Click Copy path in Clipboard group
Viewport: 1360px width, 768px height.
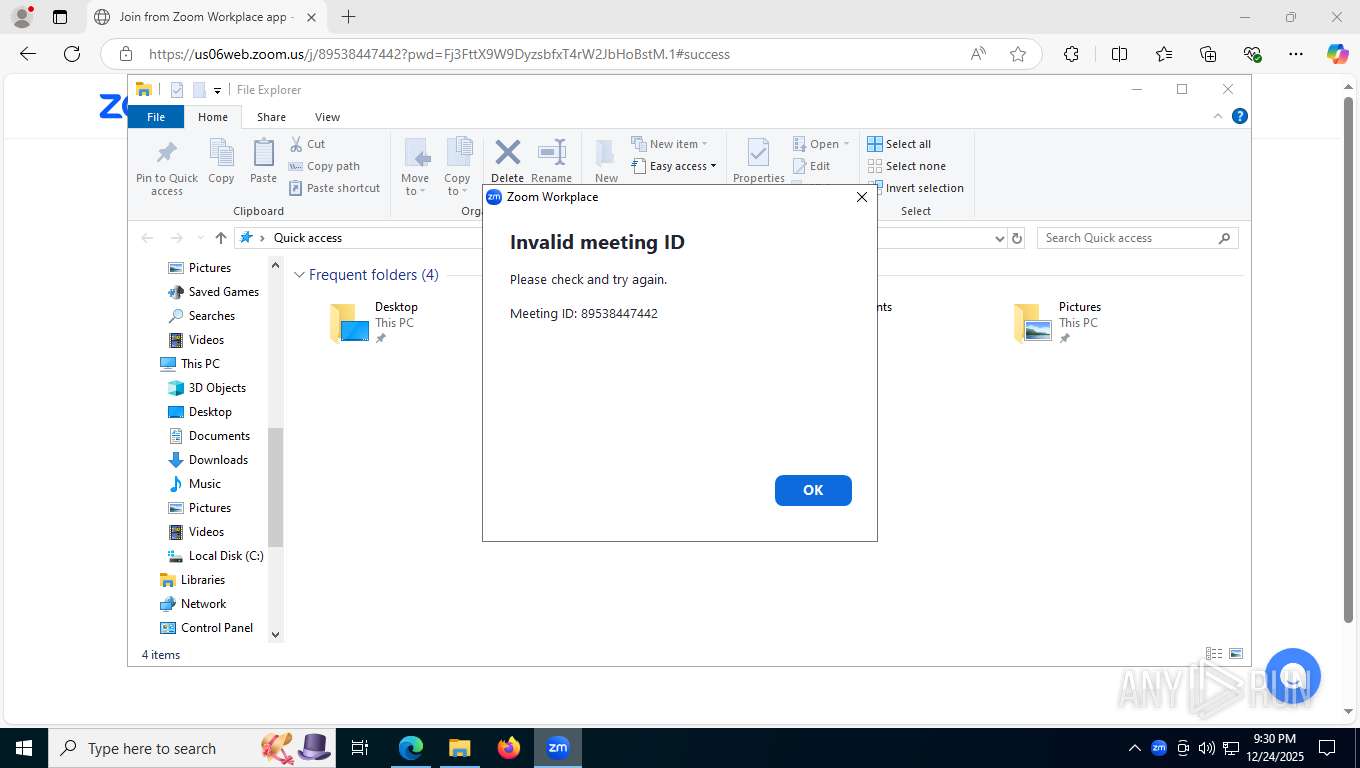[324, 166]
